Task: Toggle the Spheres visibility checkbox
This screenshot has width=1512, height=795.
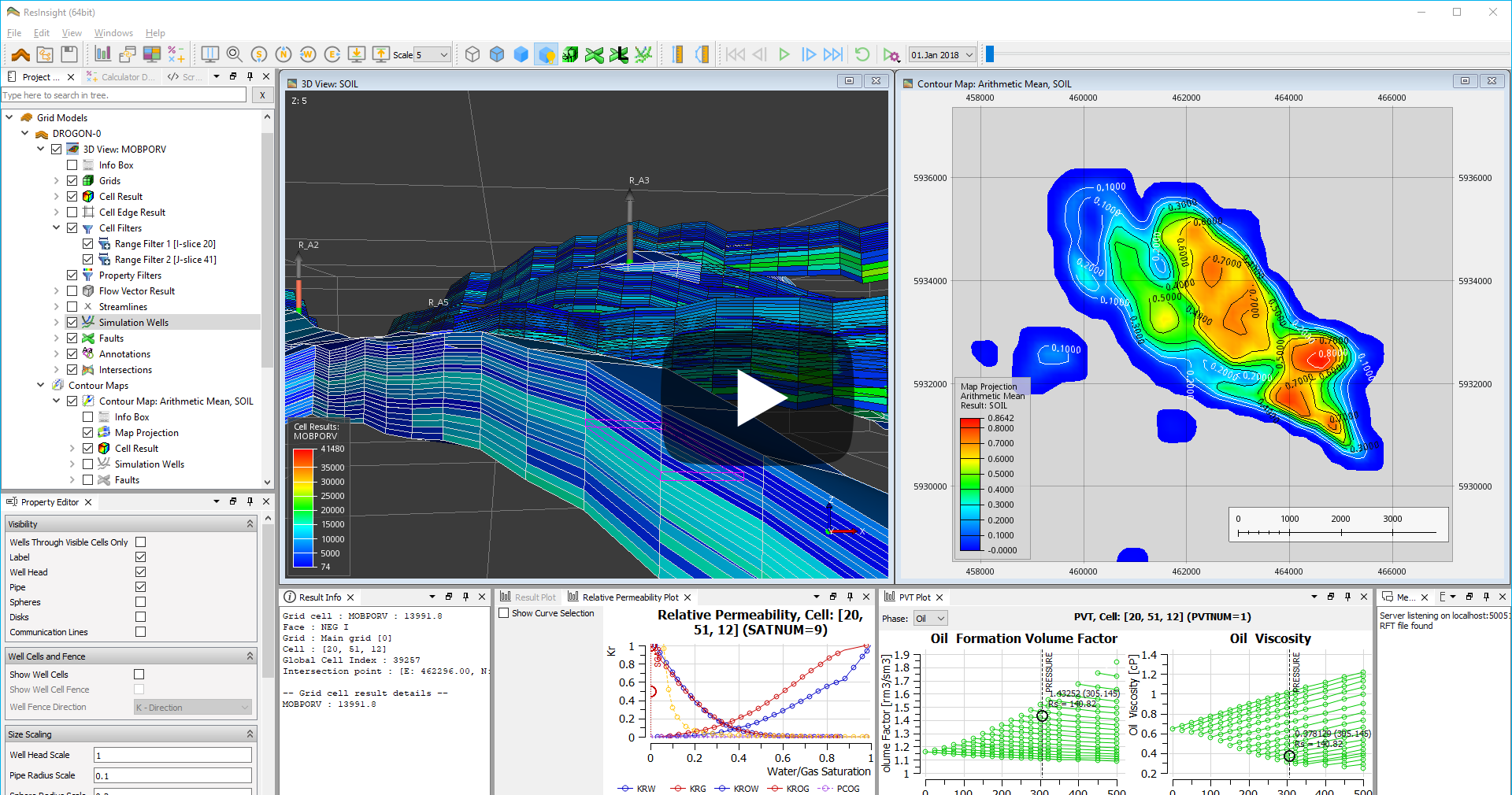Action: 140,602
